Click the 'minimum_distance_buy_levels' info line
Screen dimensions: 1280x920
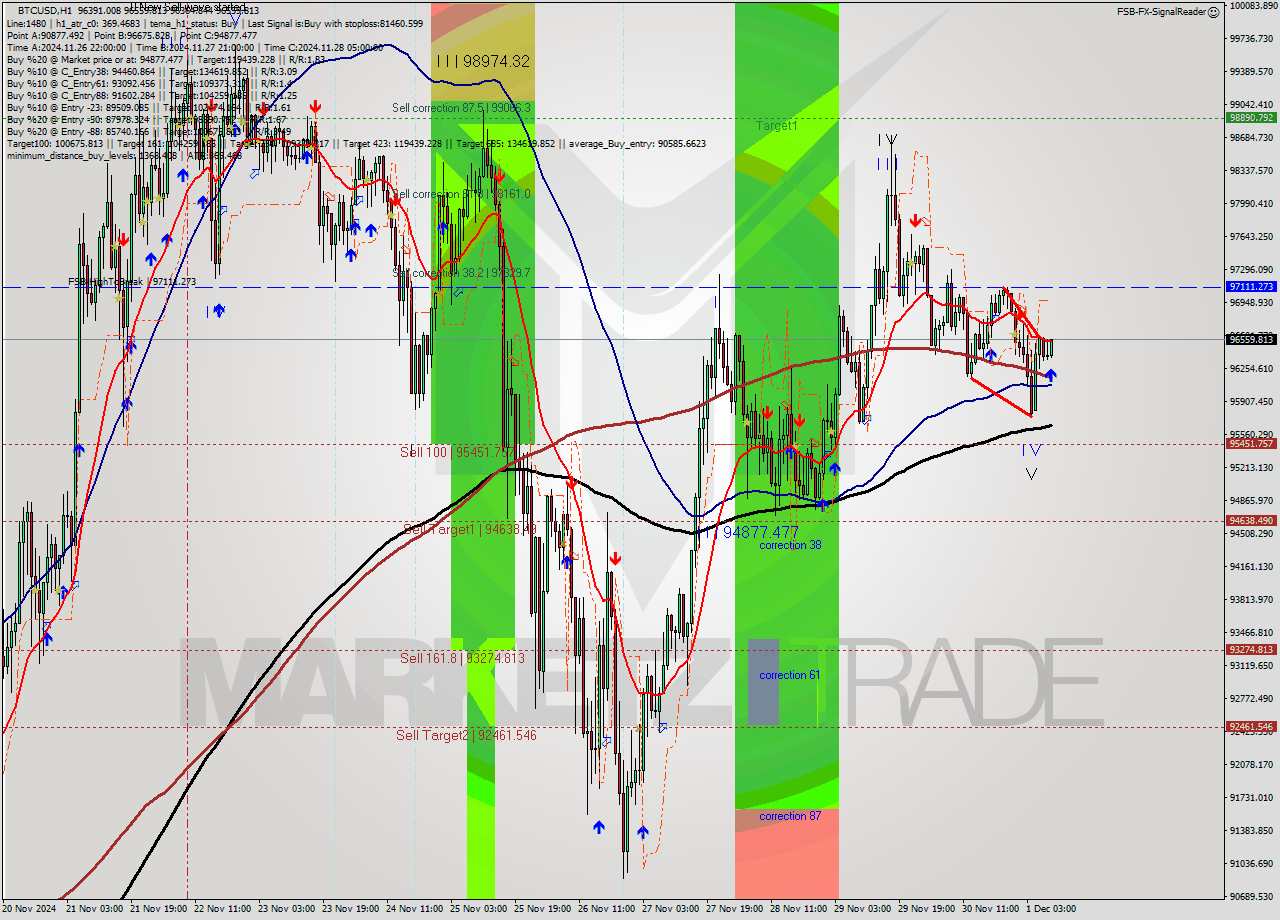[124, 155]
